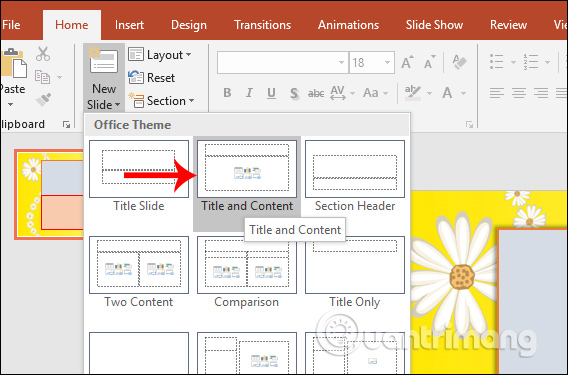Open the font color dropdown arrow

click(x=463, y=93)
